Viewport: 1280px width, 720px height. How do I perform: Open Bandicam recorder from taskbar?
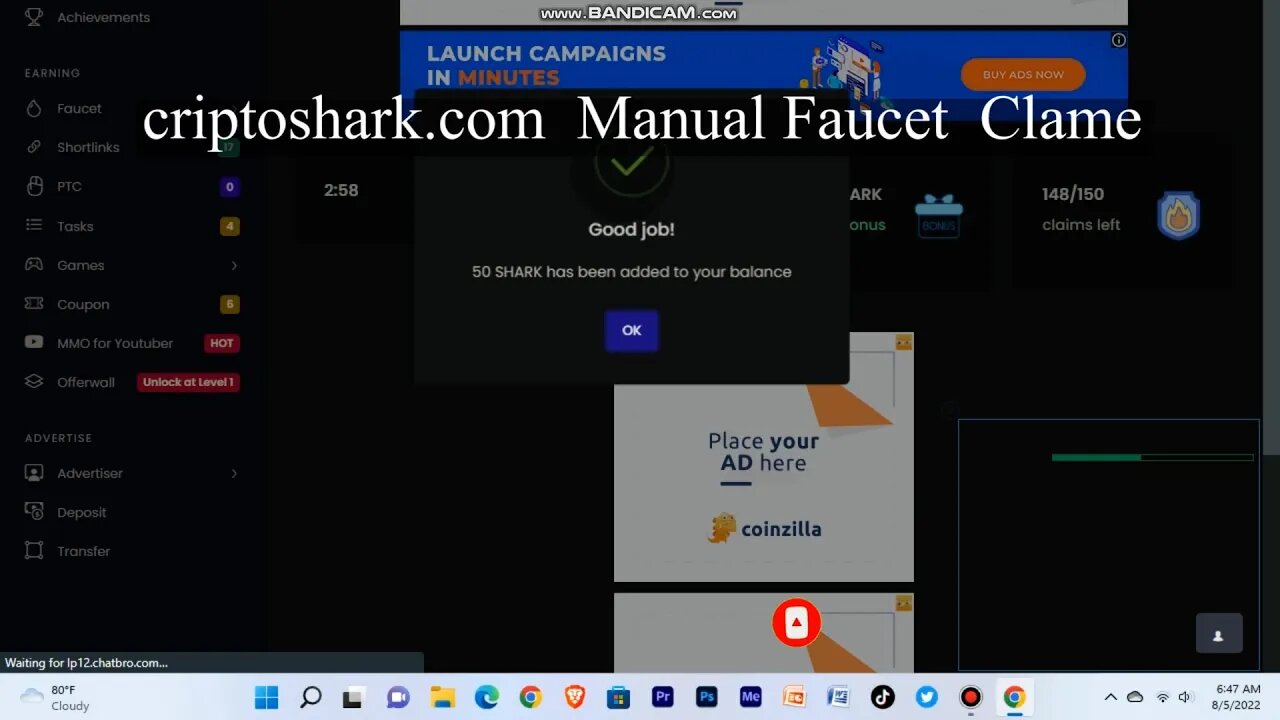point(970,697)
